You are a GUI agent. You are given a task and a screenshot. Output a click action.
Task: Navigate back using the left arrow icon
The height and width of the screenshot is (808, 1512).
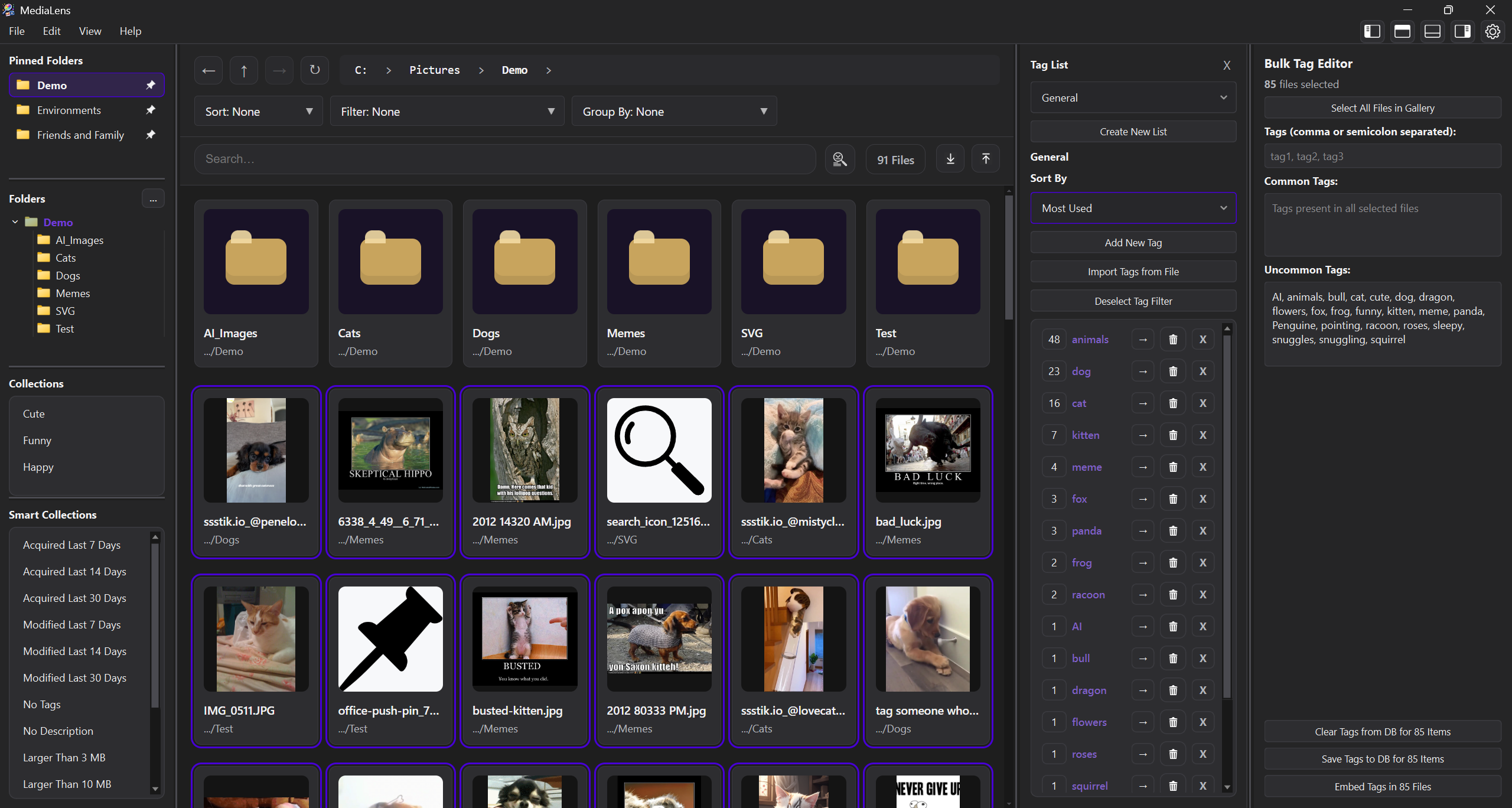tap(208, 70)
